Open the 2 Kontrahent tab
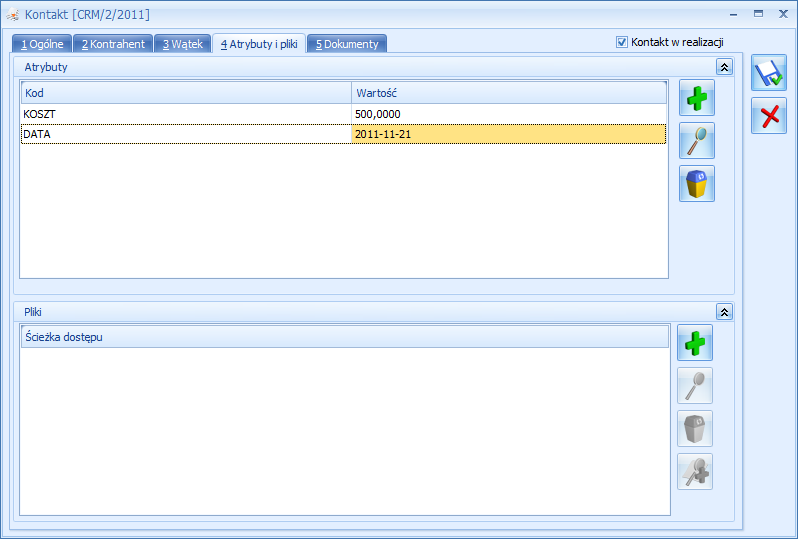Screen dimensions: 798x539 click(x=113, y=44)
